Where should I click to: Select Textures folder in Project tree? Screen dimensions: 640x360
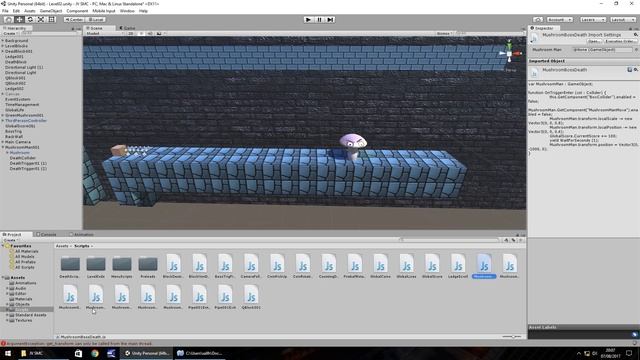tap(23, 320)
